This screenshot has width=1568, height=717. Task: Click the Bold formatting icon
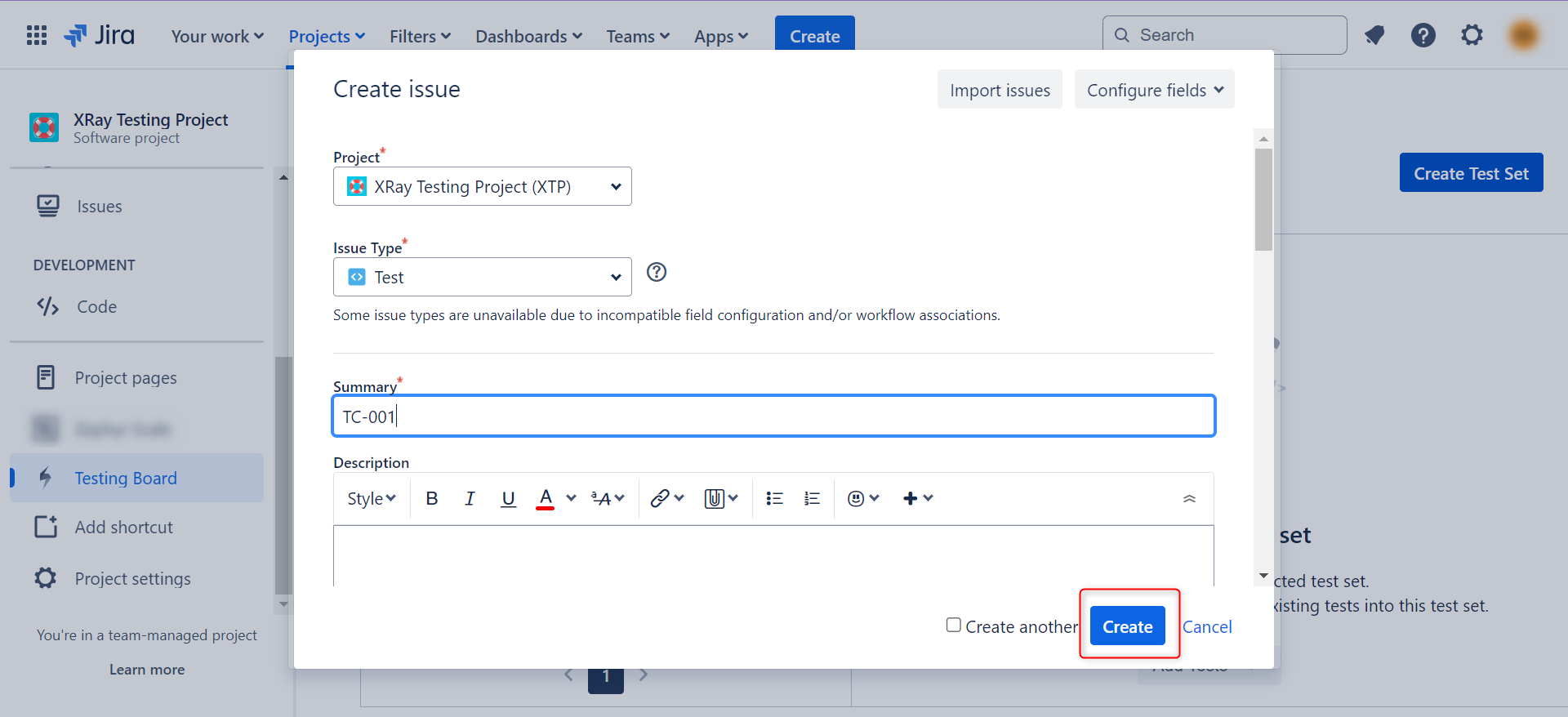(x=432, y=498)
